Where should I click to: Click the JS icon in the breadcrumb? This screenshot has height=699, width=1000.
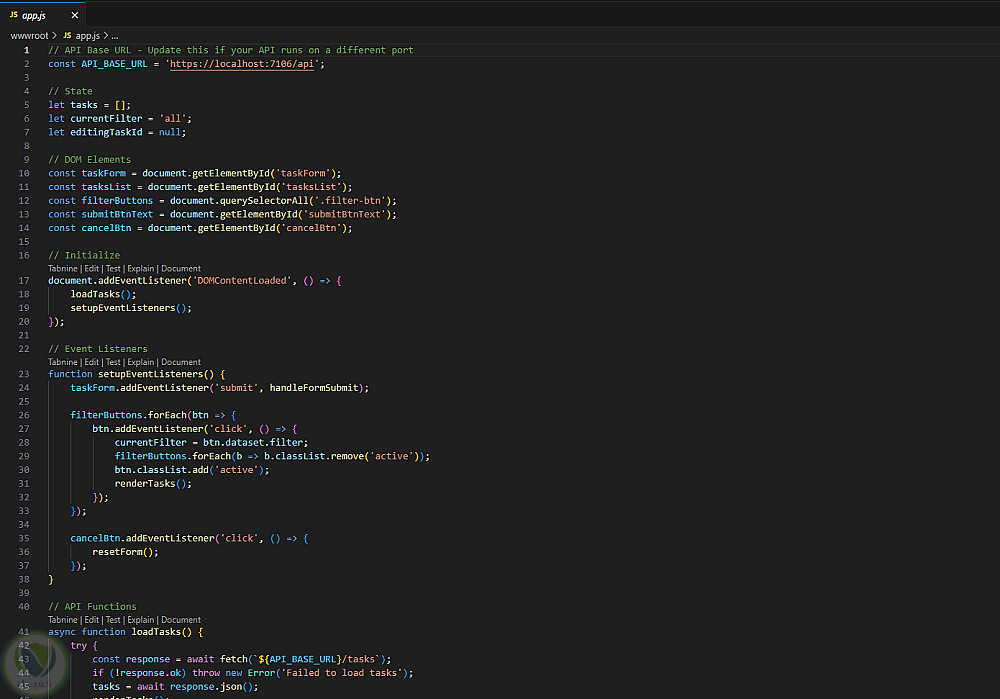[x=67, y=36]
